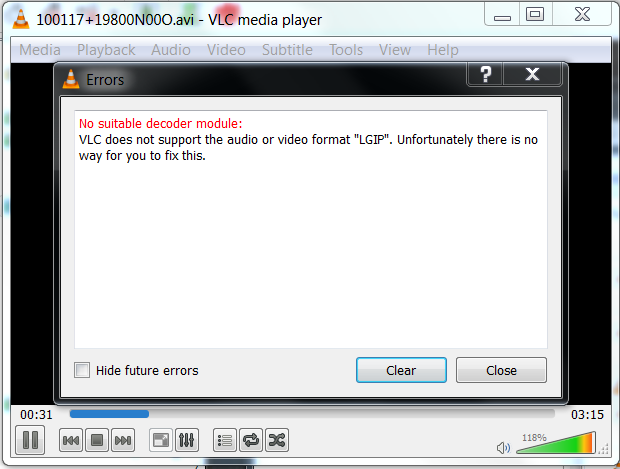The height and width of the screenshot is (469, 620).
Task: Click the window resize grip near volume
Action: click(x=604, y=449)
